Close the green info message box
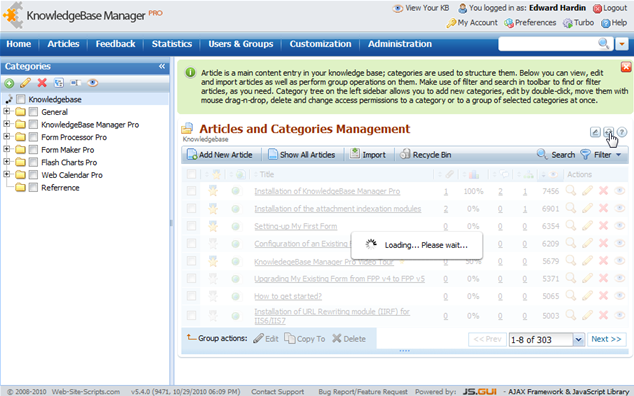This screenshot has width=634, height=396. pos(626,67)
